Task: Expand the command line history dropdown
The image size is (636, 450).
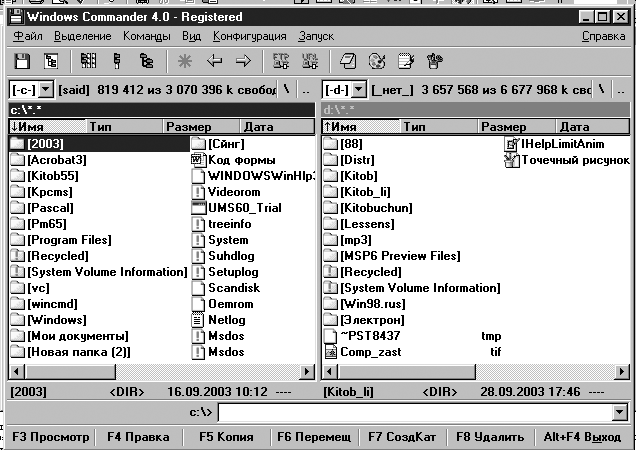Action: point(620,413)
